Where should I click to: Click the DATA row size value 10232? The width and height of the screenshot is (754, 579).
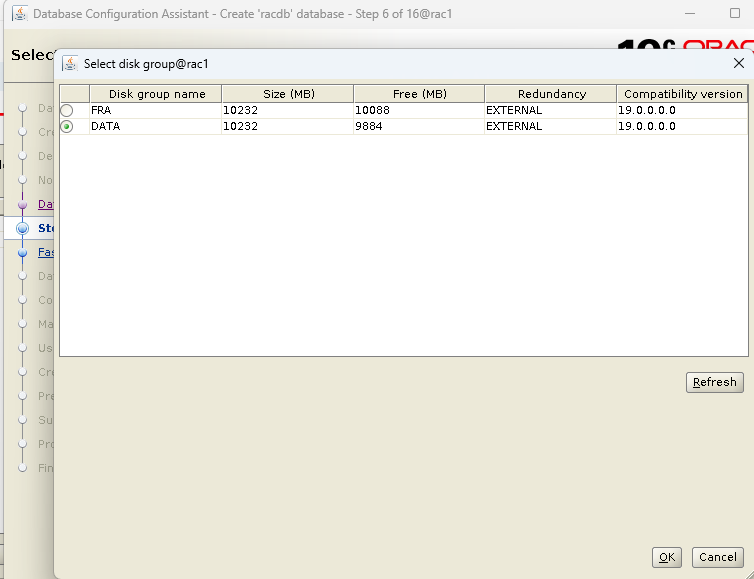[x=288, y=126]
